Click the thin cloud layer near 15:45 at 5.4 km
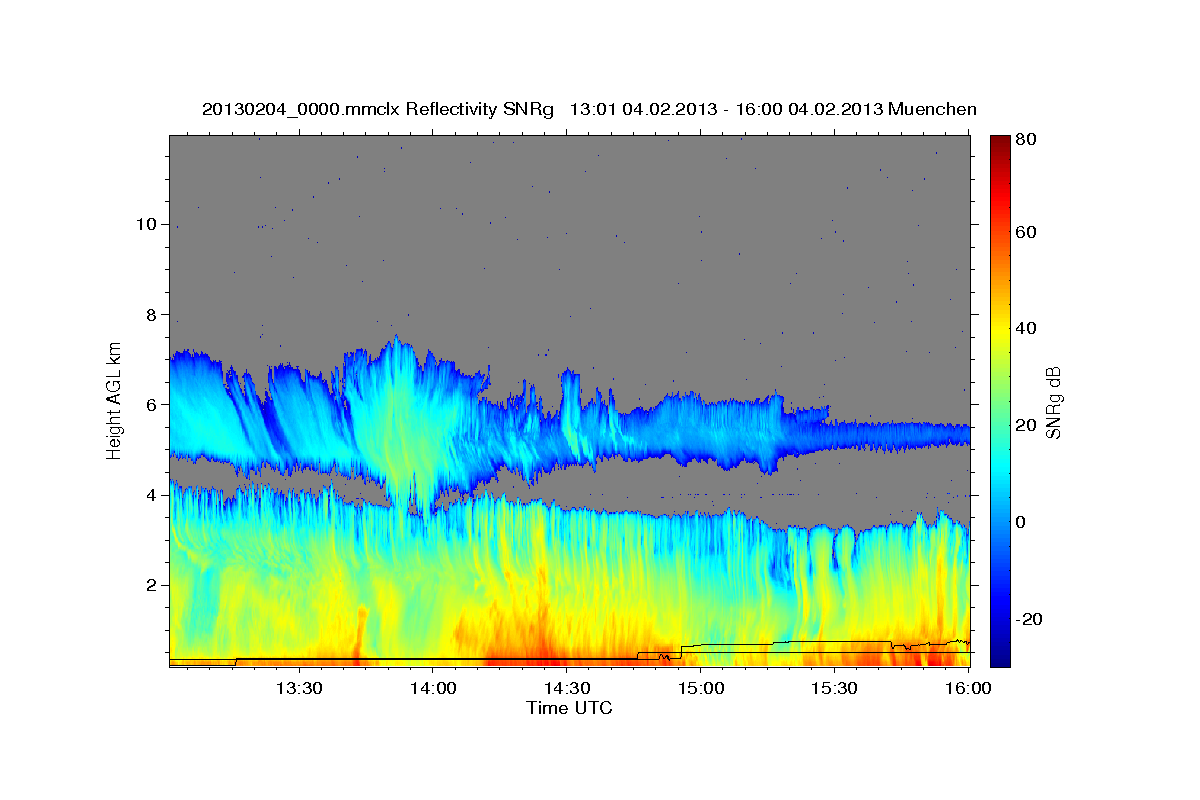The width and height of the screenshot is (1200, 800). click(900, 434)
